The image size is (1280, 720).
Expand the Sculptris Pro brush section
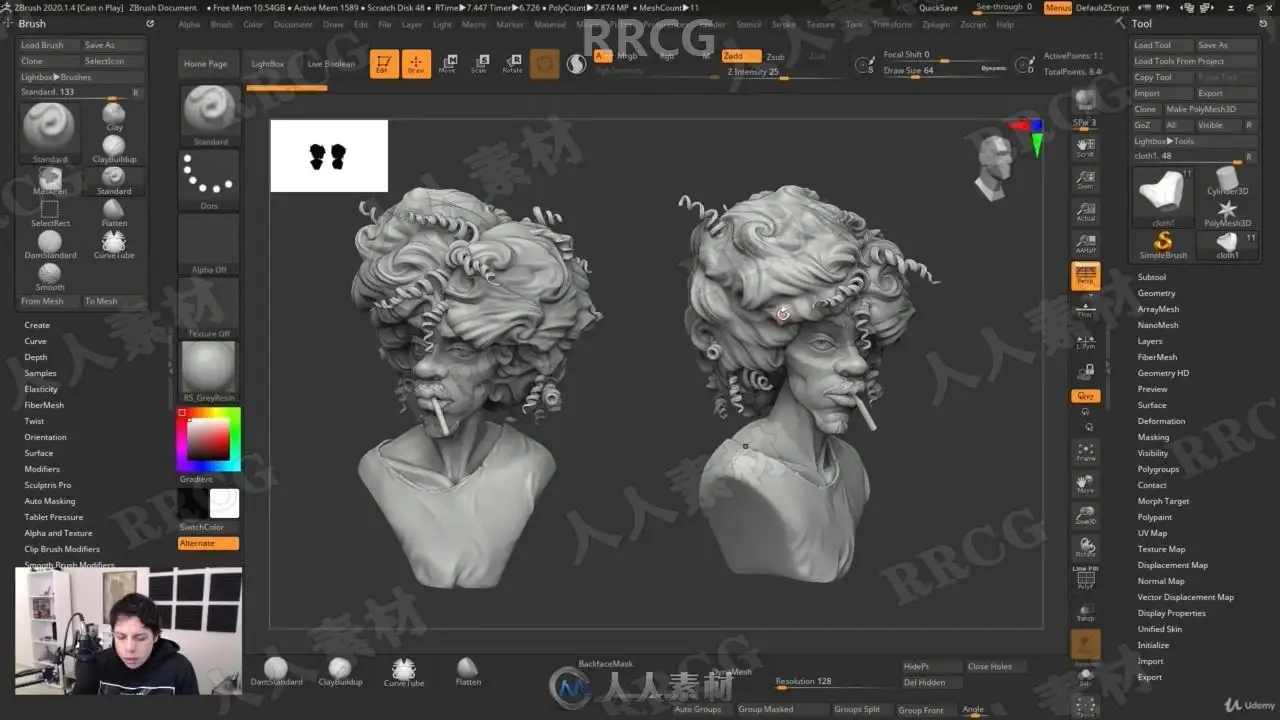pyautogui.click(x=48, y=485)
